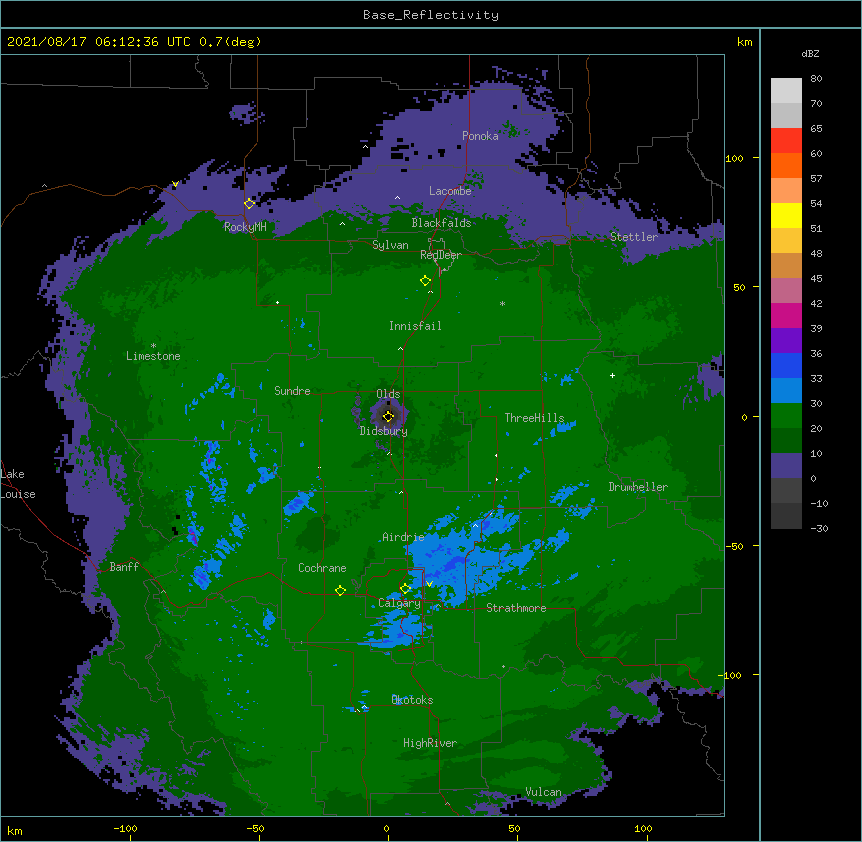Click the white asterisk marker above Limestone
Viewport: 862px width, 842px height.
point(153,346)
